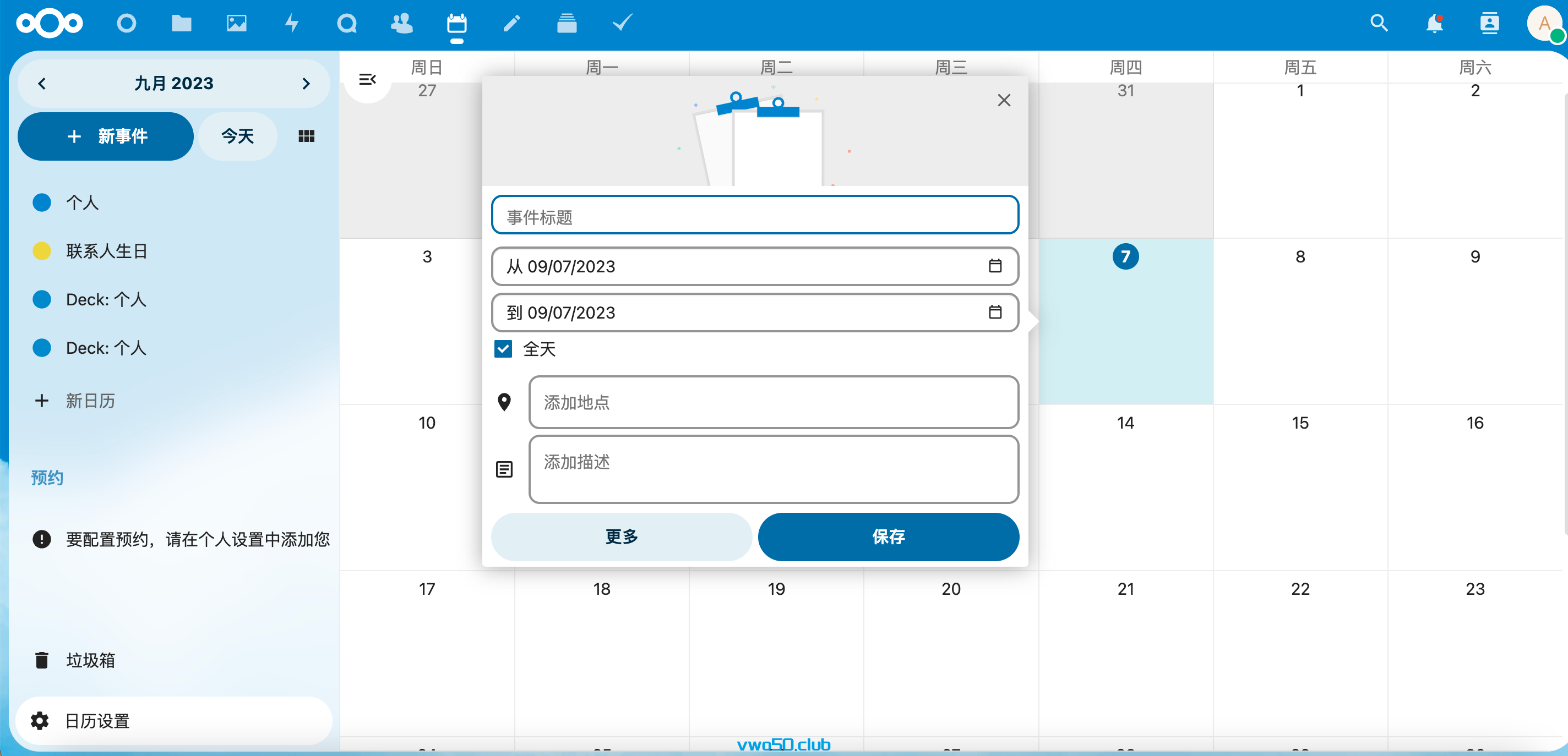Navigate to previous month with arrow
This screenshot has height=756, width=1568.
42,84
